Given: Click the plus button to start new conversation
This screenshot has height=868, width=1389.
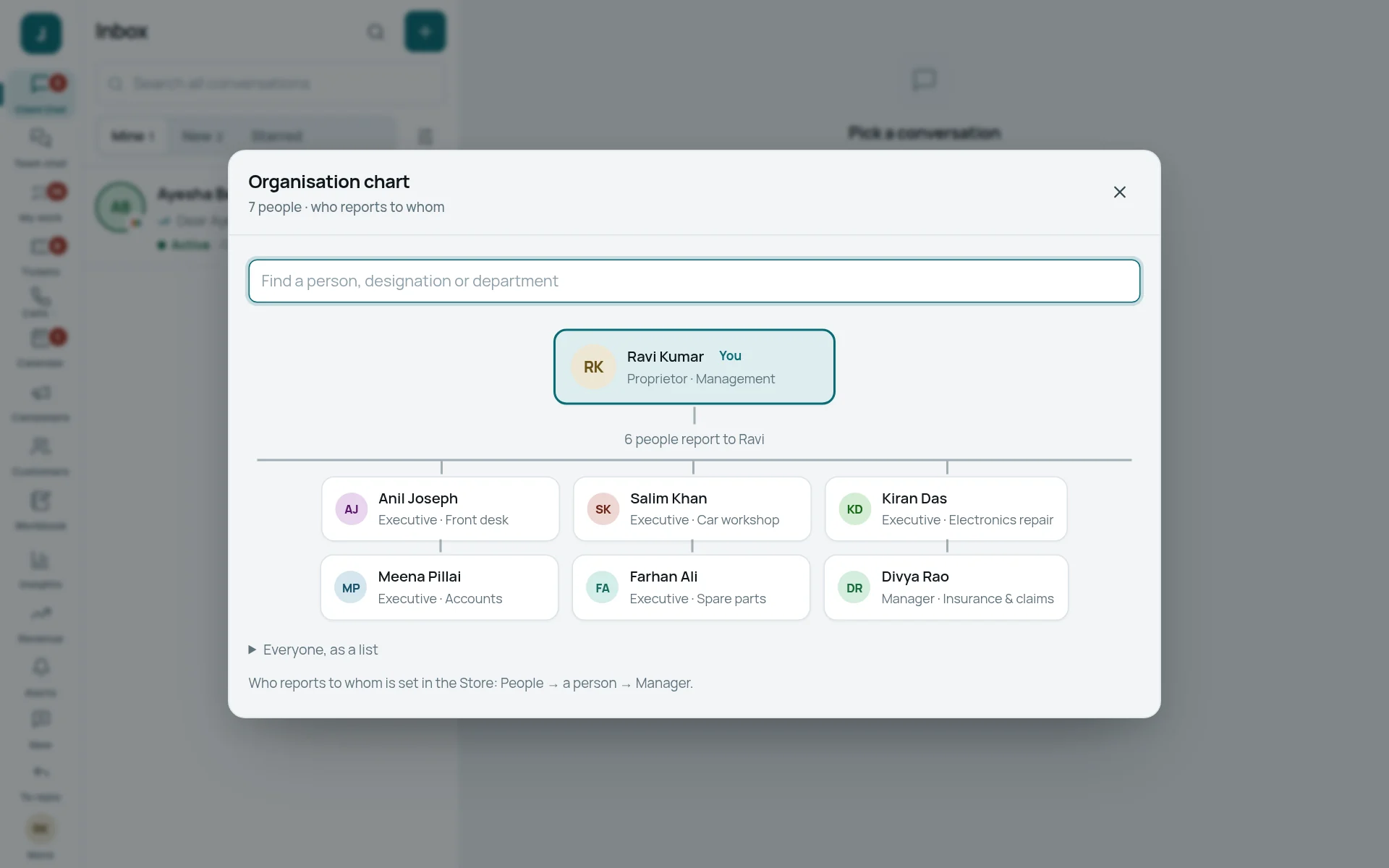Looking at the screenshot, I should point(425,32).
